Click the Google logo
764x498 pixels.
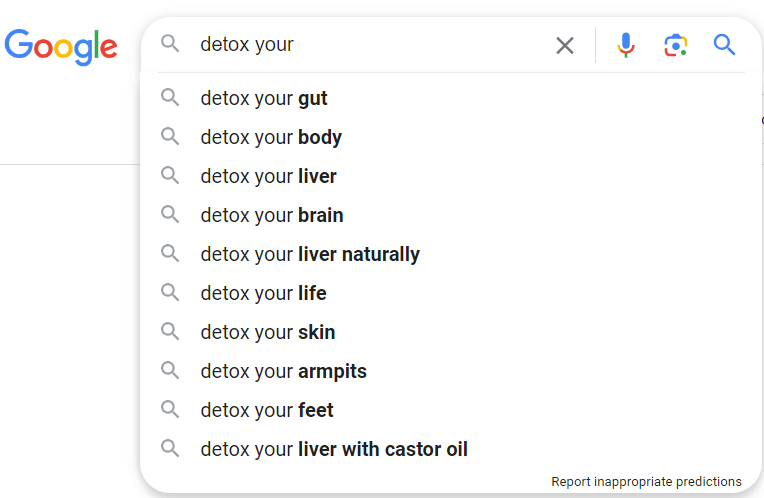click(61, 46)
